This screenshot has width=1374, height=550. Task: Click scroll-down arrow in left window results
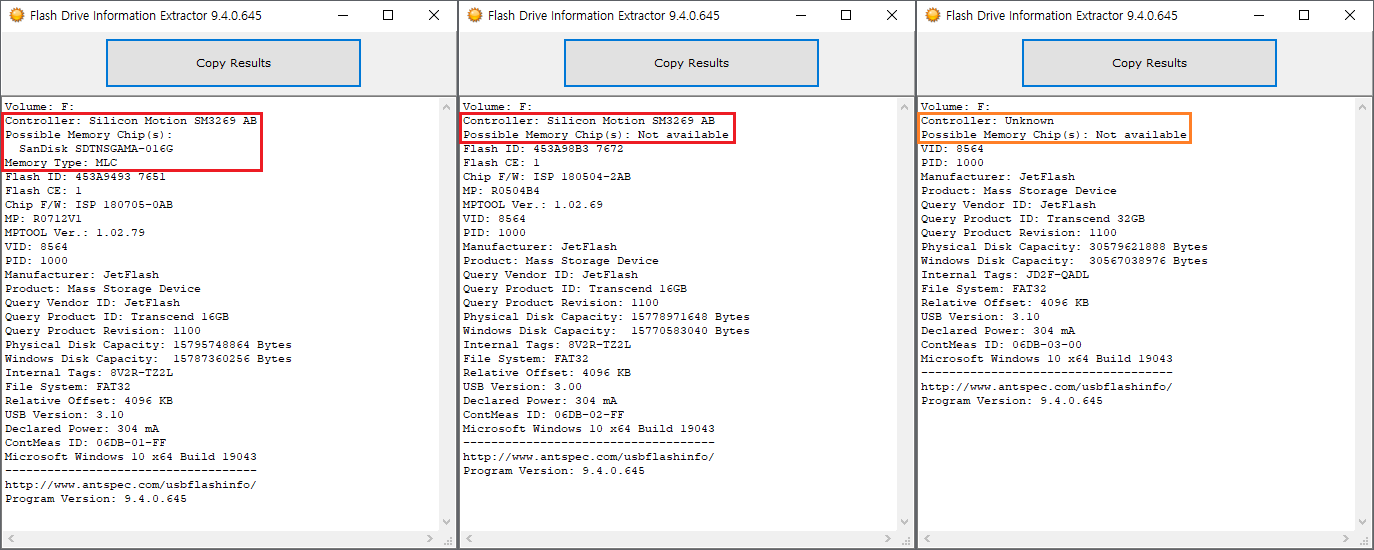coord(446,521)
